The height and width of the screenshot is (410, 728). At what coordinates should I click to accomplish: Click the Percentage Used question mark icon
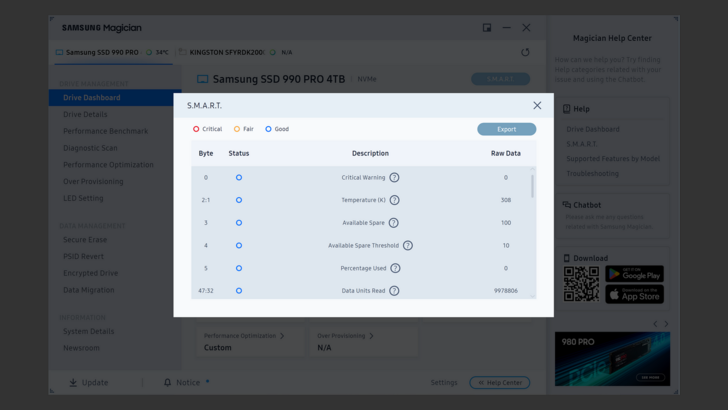click(396, 268)
